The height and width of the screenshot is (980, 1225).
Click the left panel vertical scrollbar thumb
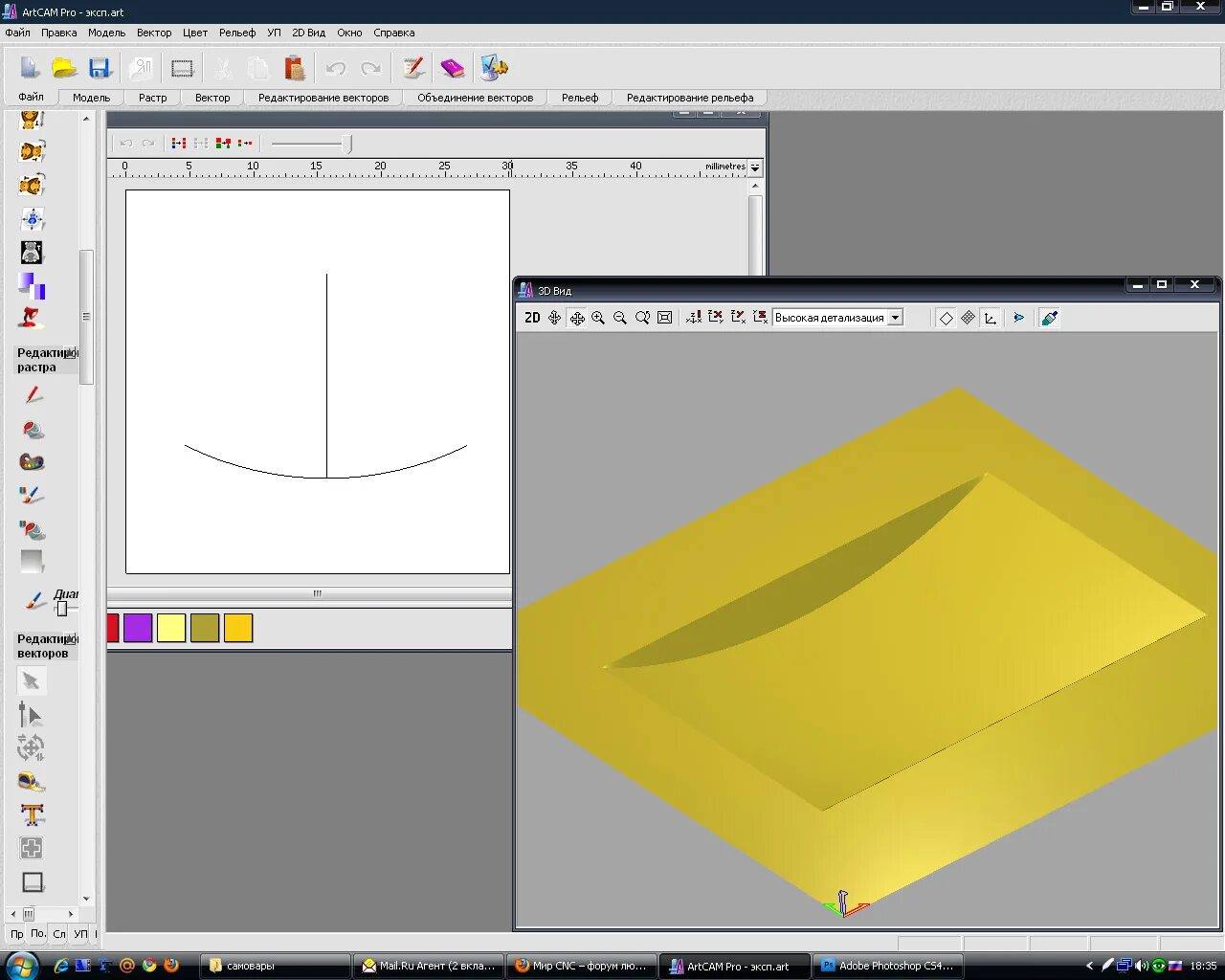click(x=86, y=317)
